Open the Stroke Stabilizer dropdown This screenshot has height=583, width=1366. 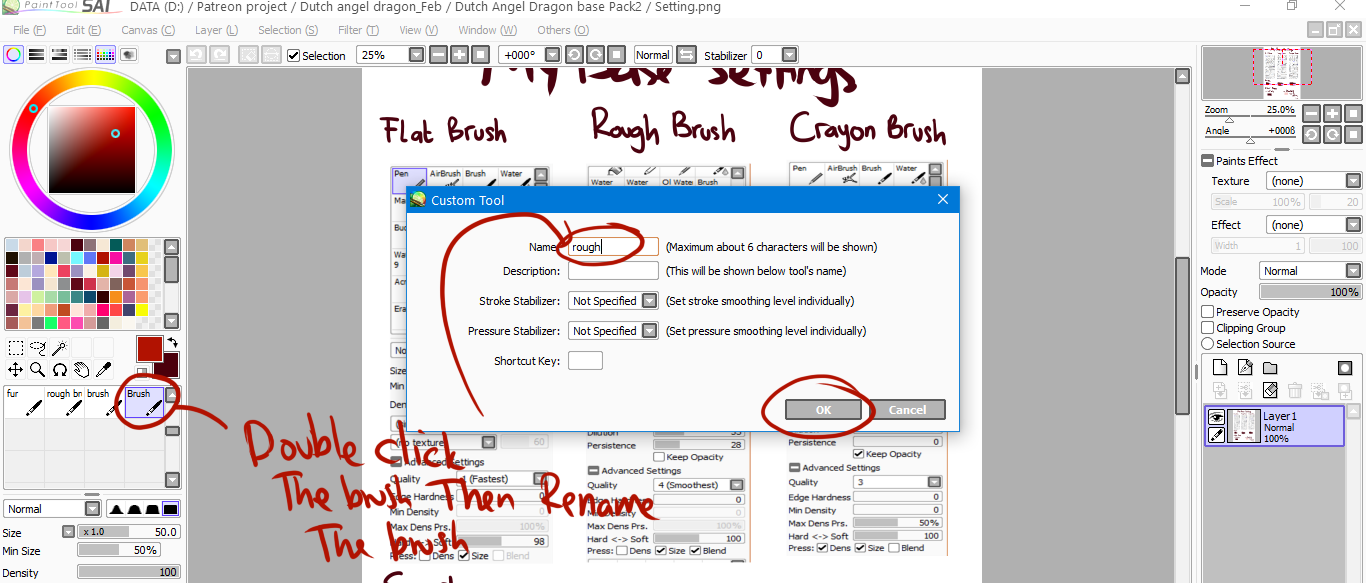(x=650, y=301)
